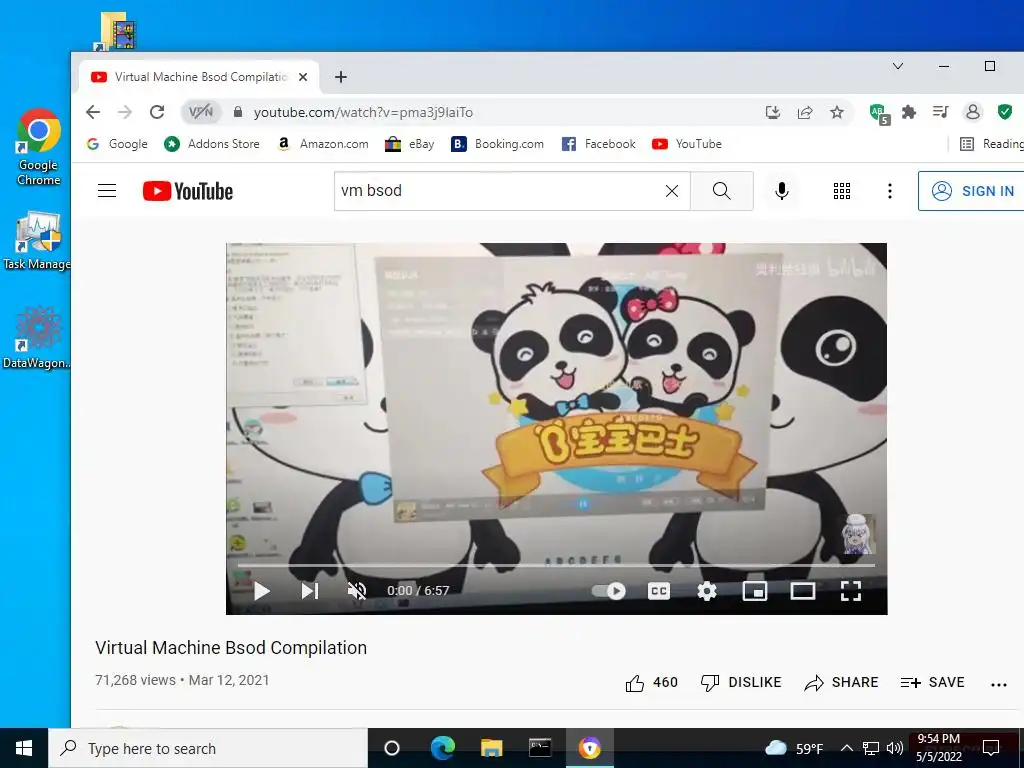Enter full screen mode
The image size is (1024, 768).
tap(850, 591)
